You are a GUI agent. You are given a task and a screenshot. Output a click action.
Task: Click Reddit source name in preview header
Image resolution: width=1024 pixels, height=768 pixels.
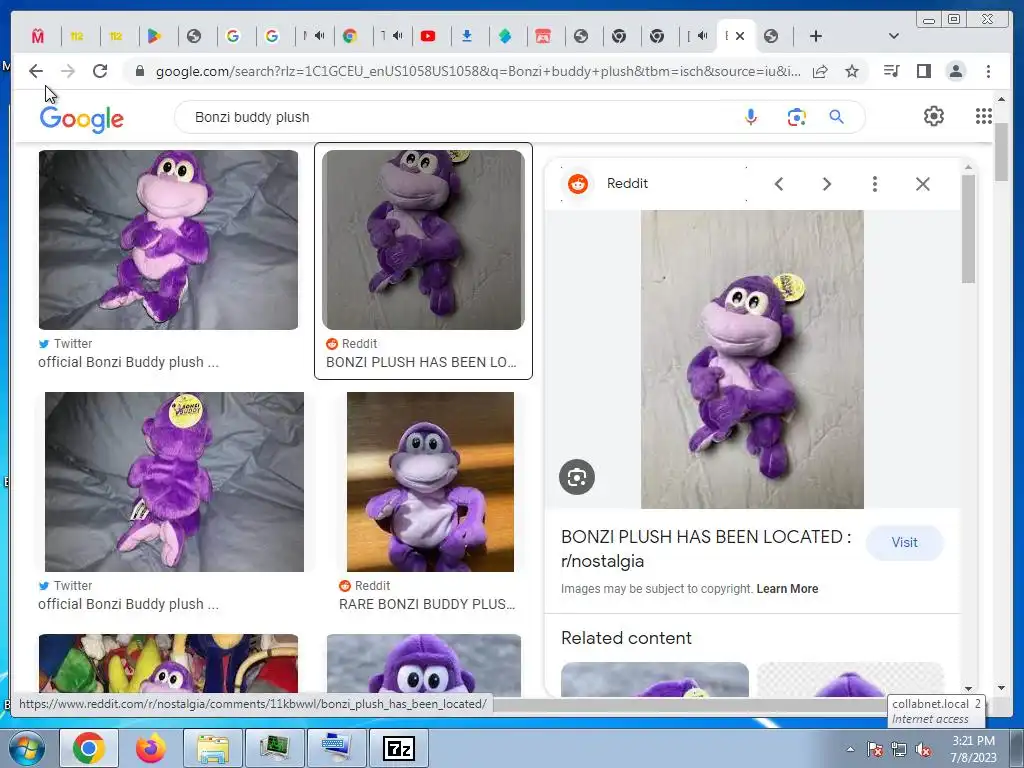tap(627, 184)
